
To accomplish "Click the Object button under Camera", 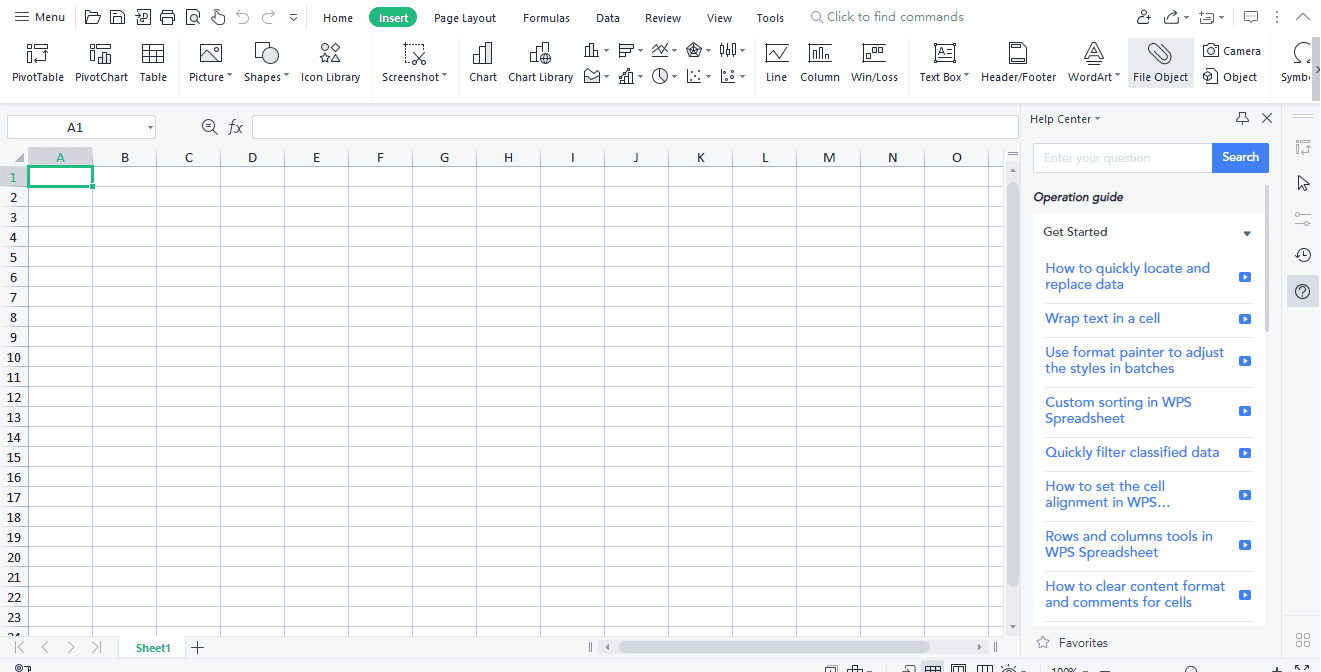I will tap(1231, 77).
